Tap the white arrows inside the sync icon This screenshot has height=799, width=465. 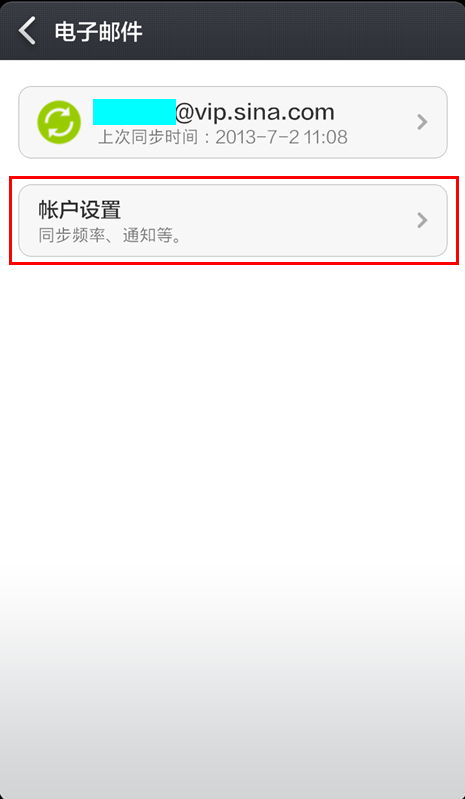coord(59,122)
